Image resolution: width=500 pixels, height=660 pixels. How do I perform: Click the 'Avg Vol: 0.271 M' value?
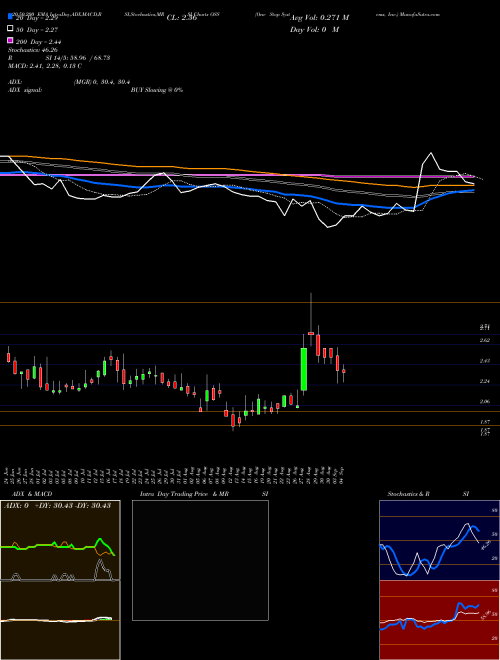(319, 18)
